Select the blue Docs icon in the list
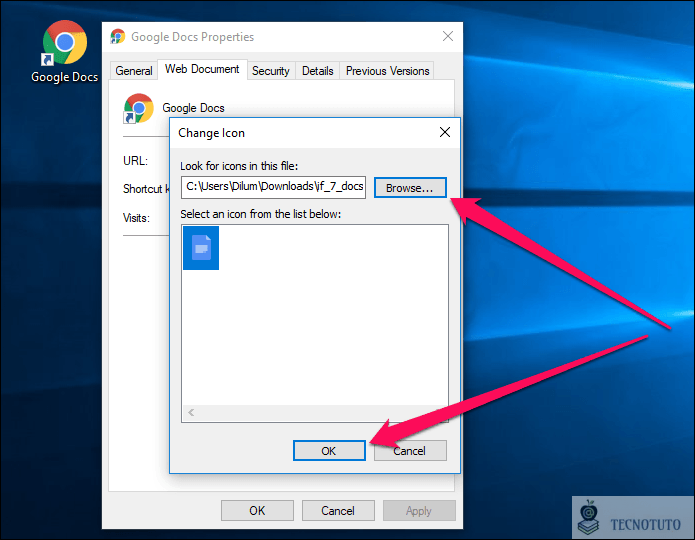The image size is (695, 540). (201, 248)
